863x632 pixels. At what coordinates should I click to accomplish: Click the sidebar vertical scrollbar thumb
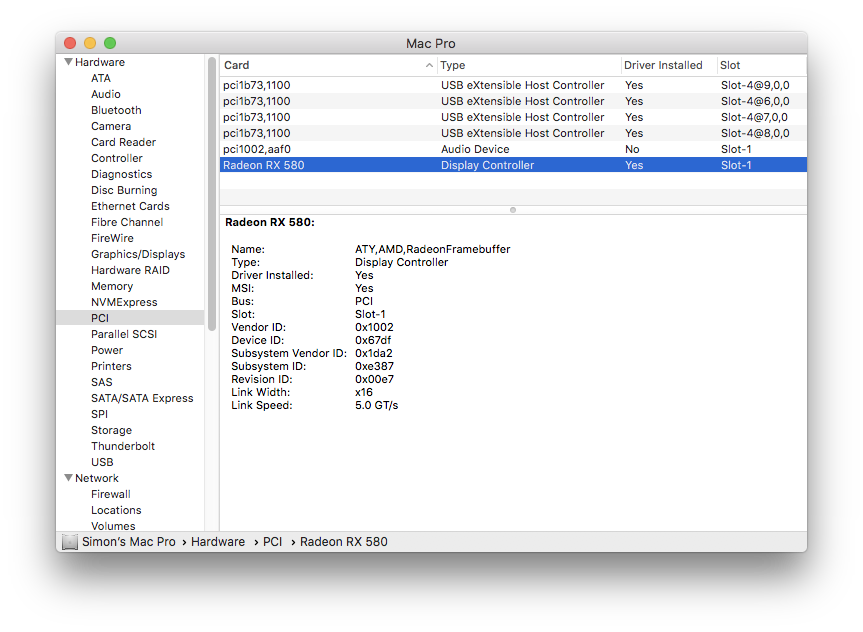212,194
